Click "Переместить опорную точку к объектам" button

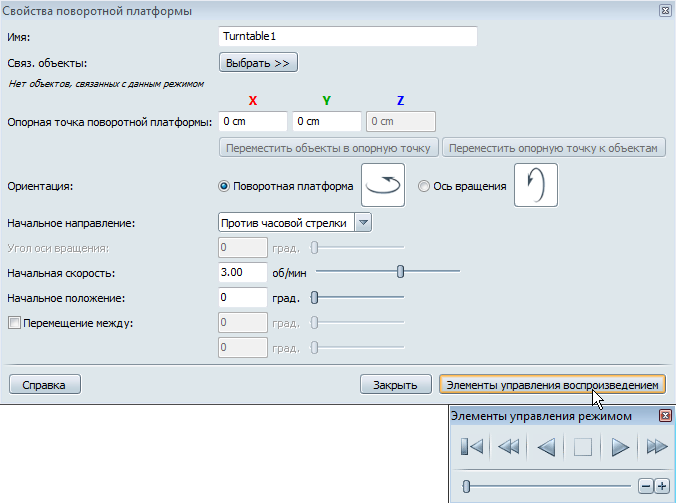554,148
